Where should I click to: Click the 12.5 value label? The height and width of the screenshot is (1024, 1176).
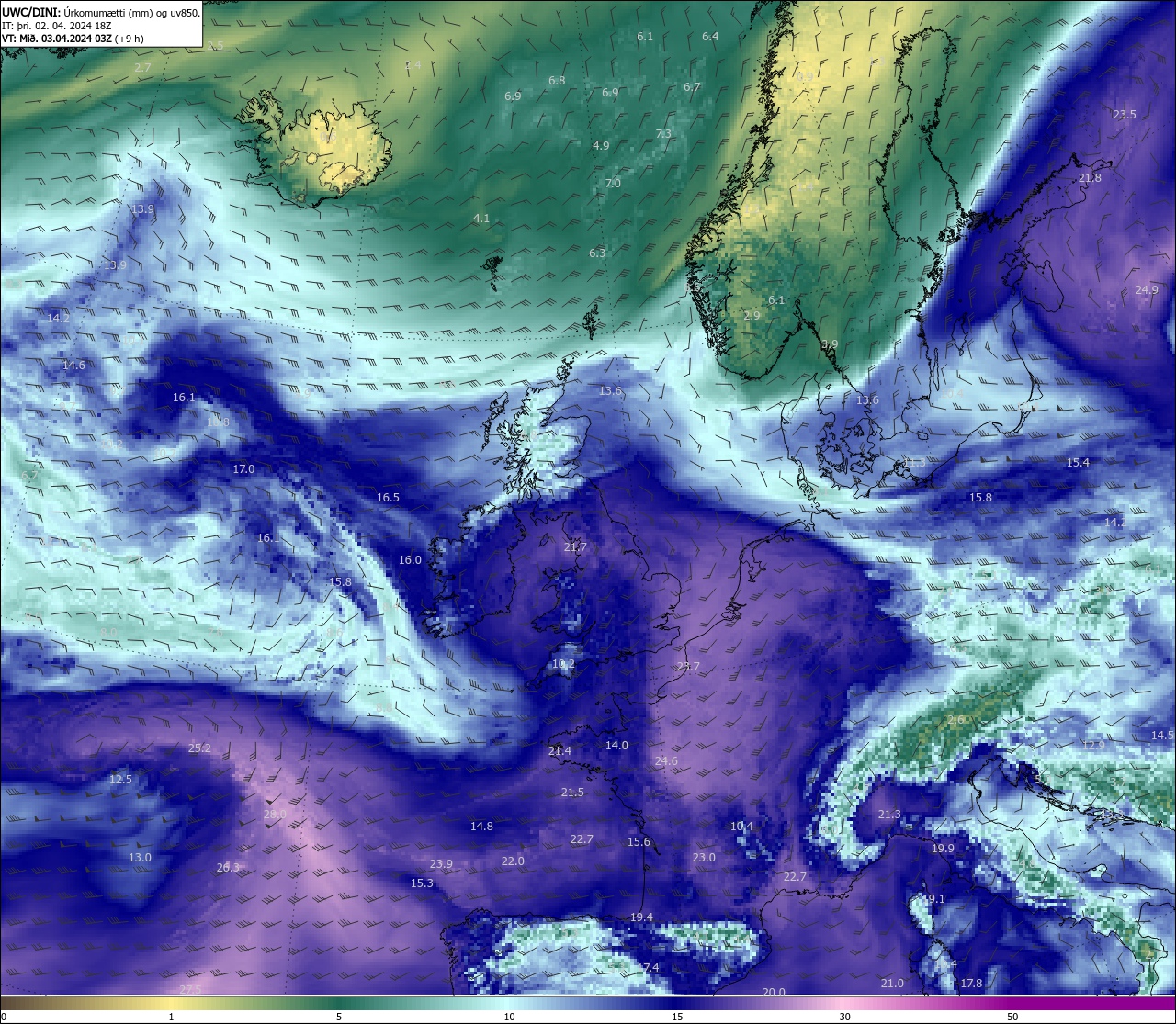click(x=120, y=780)
